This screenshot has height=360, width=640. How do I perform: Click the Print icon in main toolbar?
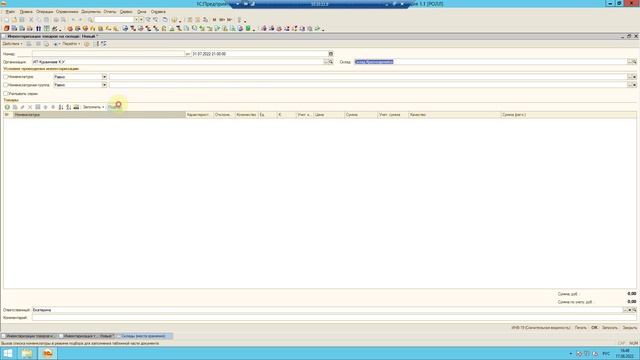(56, 20)
